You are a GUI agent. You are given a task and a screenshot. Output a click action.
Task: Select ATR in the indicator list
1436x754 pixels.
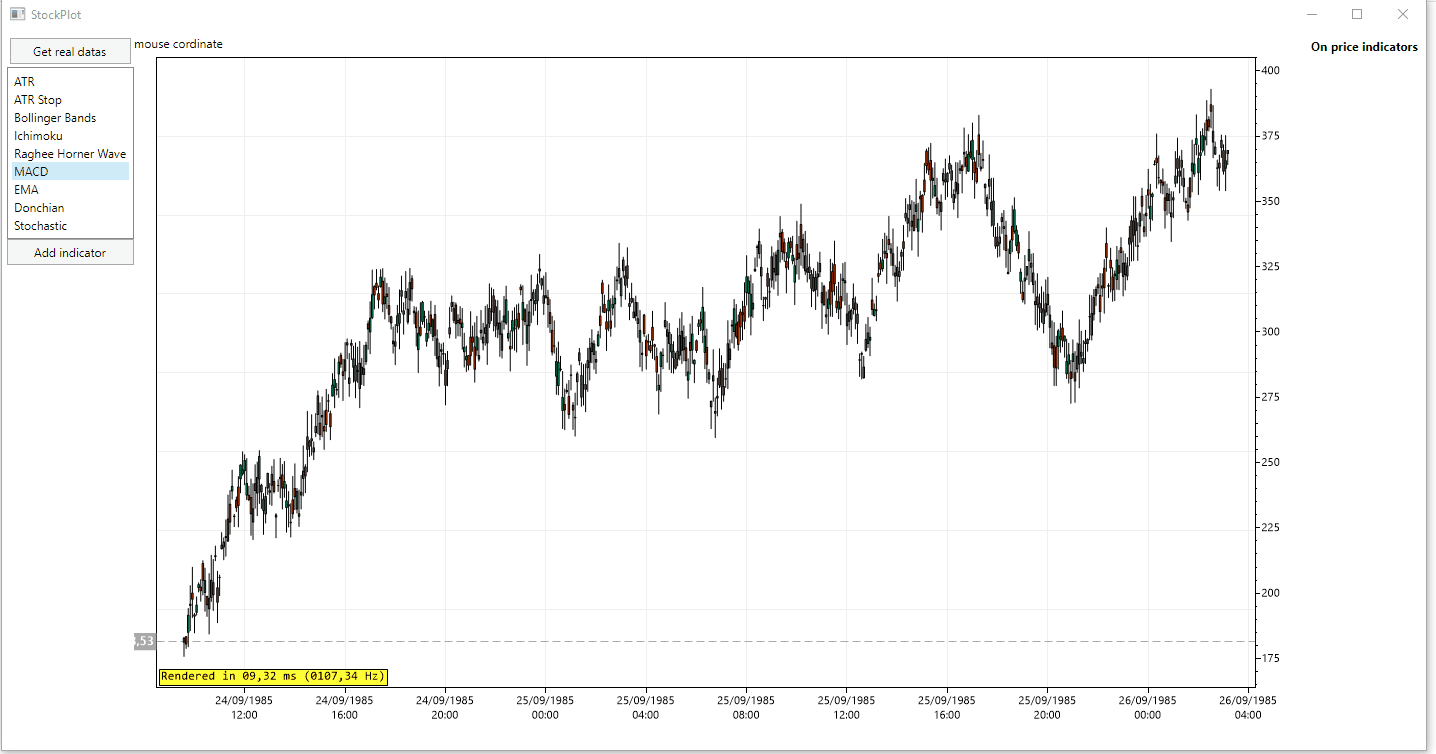tap(70, 82)
